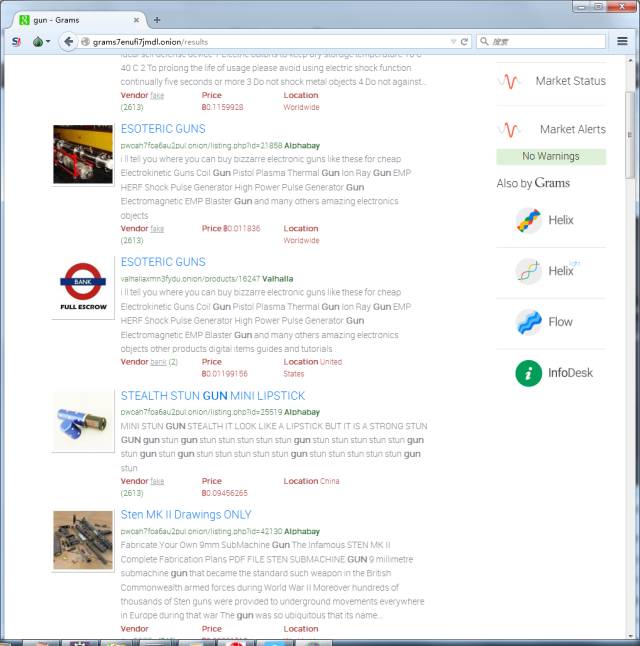Open the Valhalla ESOTERIC GUNS result title

click(x=163, y=262)
